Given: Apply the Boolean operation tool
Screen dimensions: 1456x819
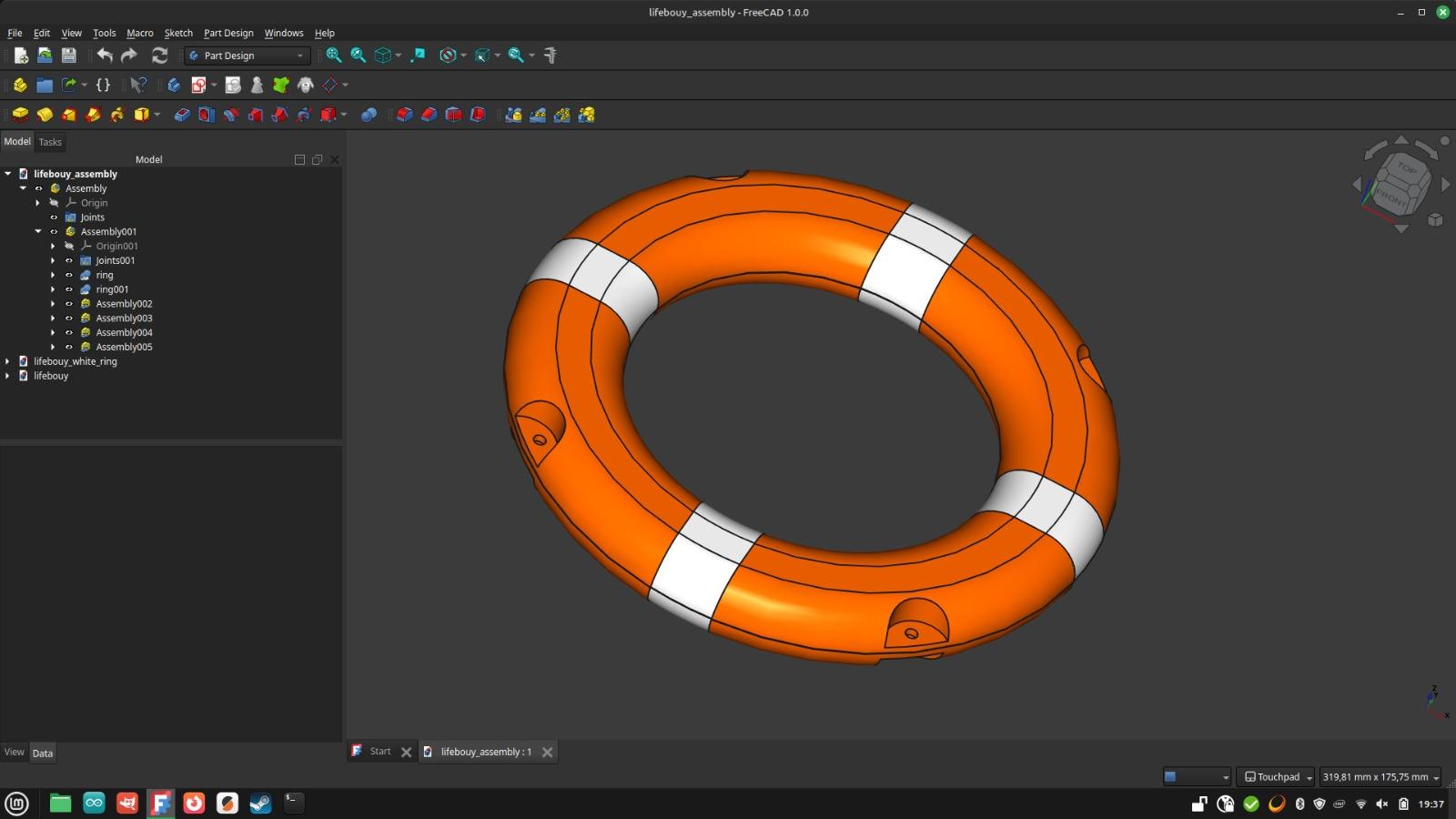Looking at the screenshot, I should coord(369,115).
